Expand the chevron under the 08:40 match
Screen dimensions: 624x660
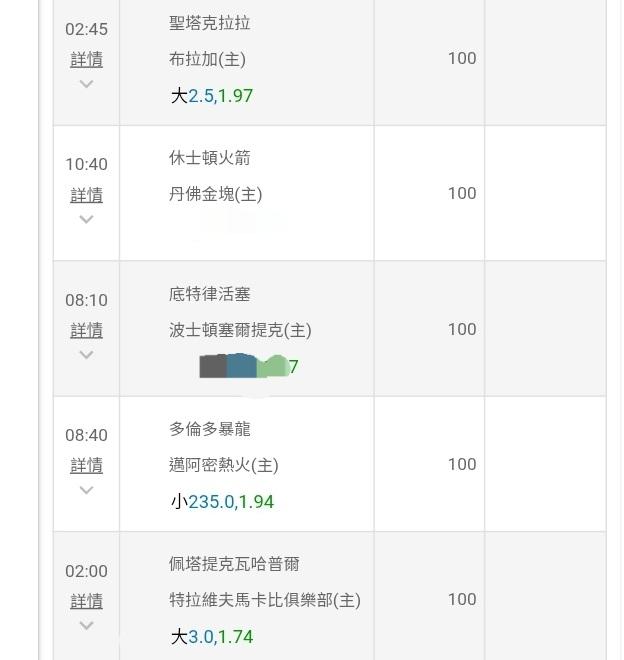click(x=86, y=490)
